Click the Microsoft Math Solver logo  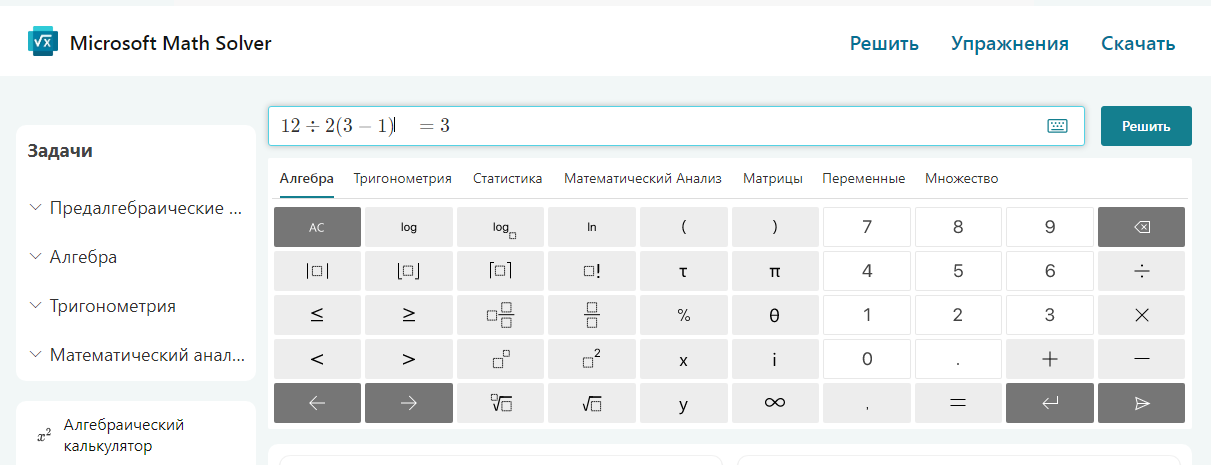click(x=44, y=42)
